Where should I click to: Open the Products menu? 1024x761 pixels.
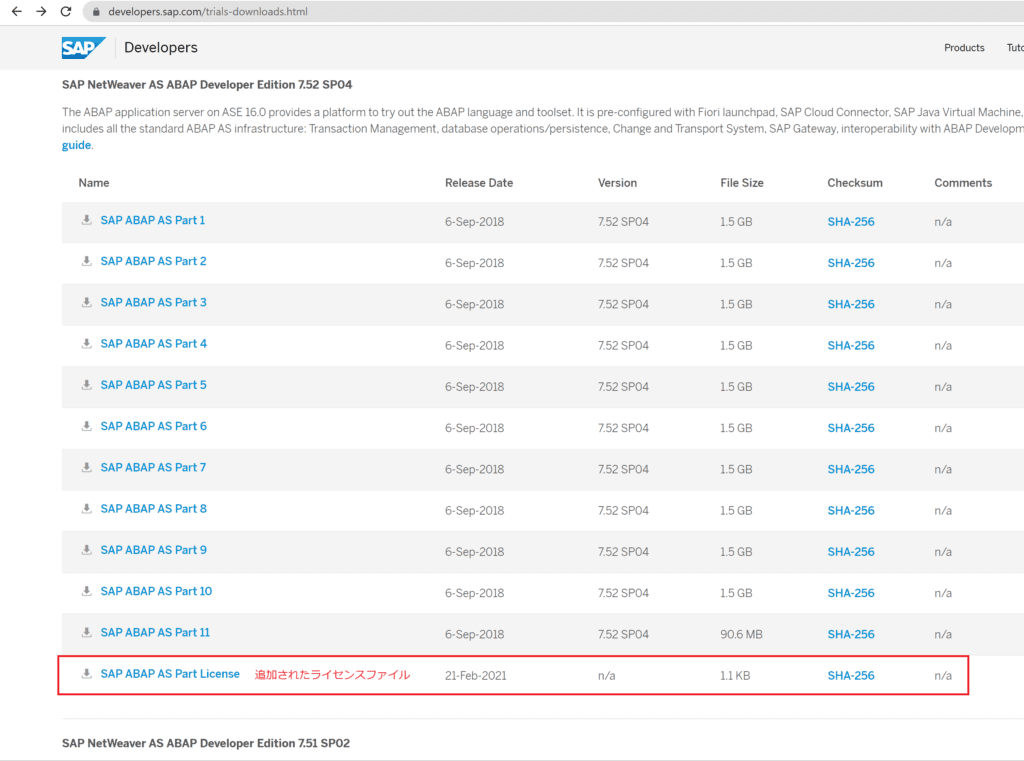click(x=964, y=48)
